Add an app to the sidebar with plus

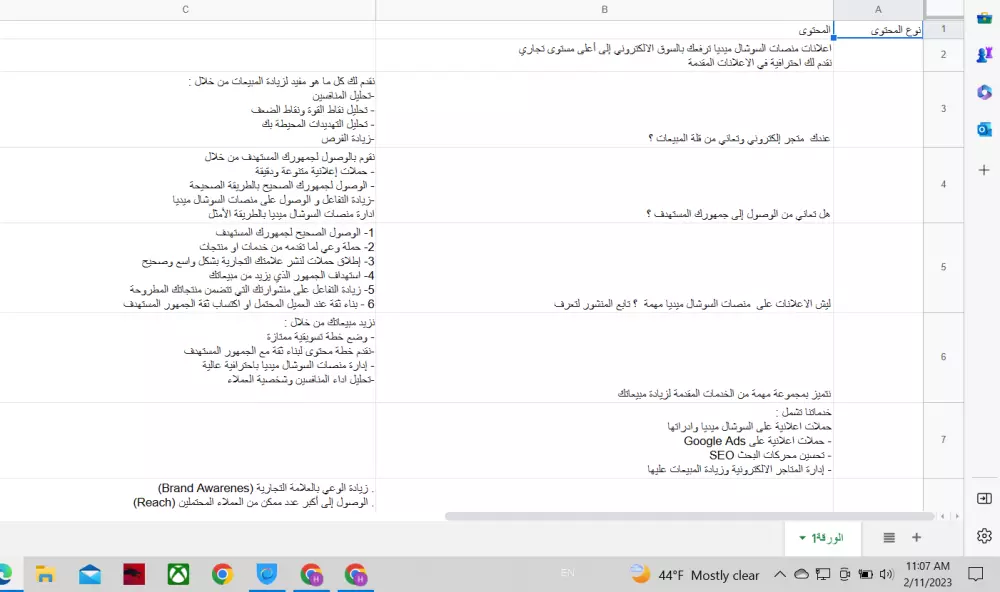984,170
